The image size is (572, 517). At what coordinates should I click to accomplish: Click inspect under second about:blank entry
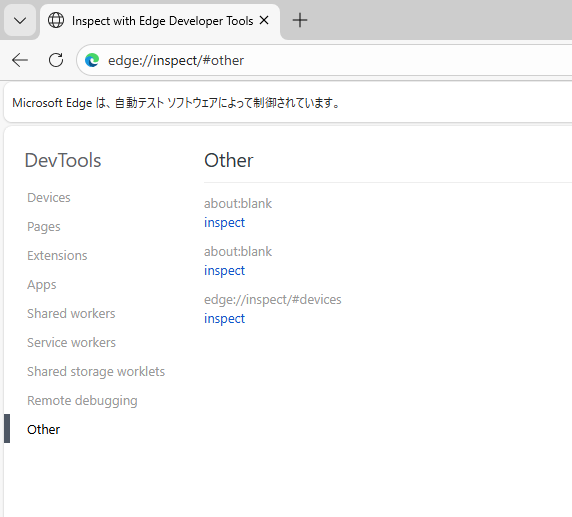click(224, 271)
